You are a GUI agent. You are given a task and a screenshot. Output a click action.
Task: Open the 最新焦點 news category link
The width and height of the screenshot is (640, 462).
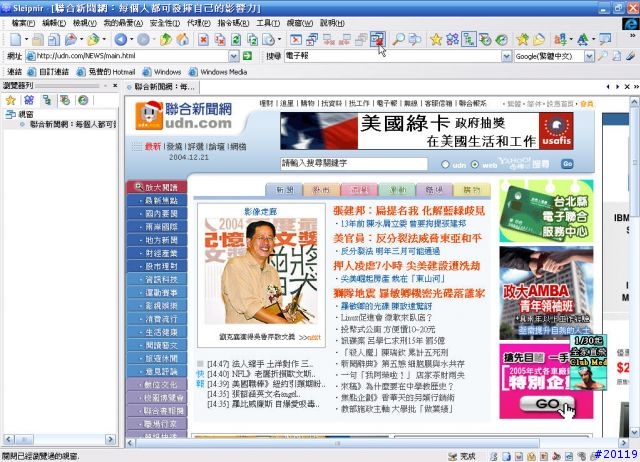(x=157, y=200)
